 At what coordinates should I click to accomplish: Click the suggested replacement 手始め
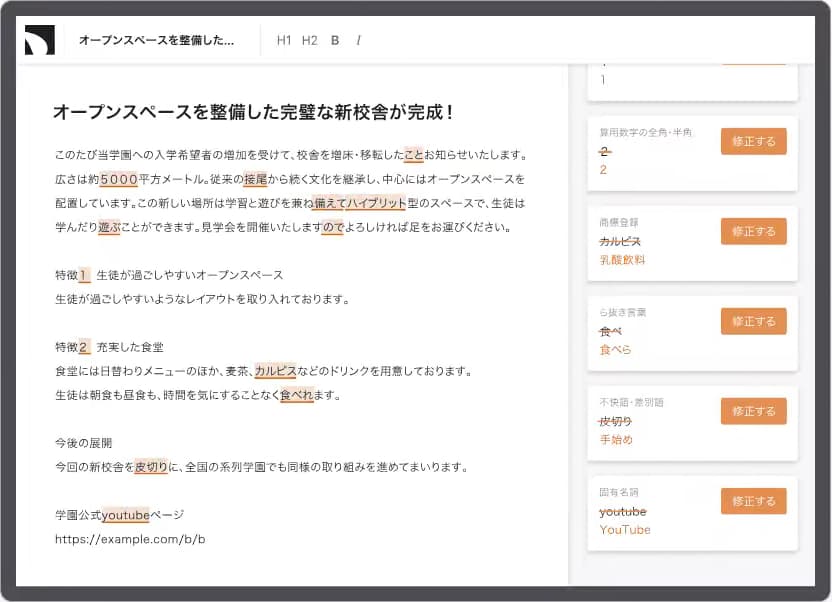point(616,440)
